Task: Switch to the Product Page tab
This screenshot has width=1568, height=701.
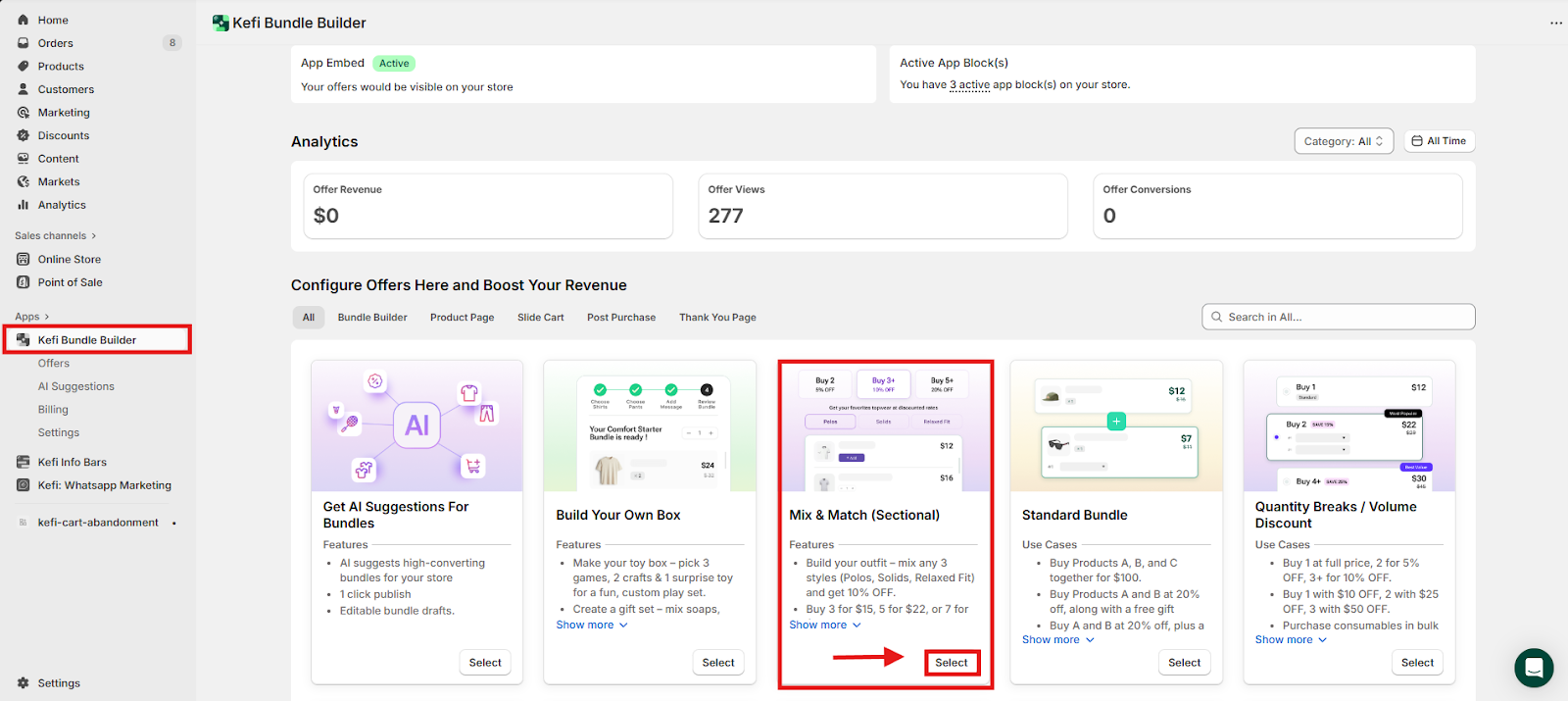Action: (x=462, y=318)
